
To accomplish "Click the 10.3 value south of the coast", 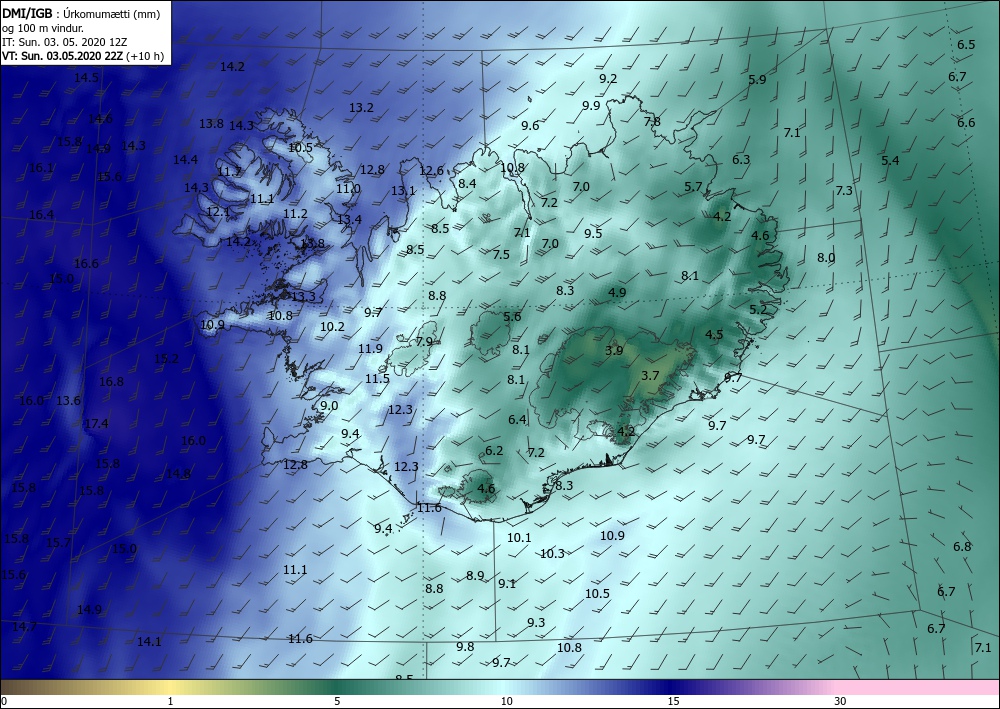I will pos(552,553).
